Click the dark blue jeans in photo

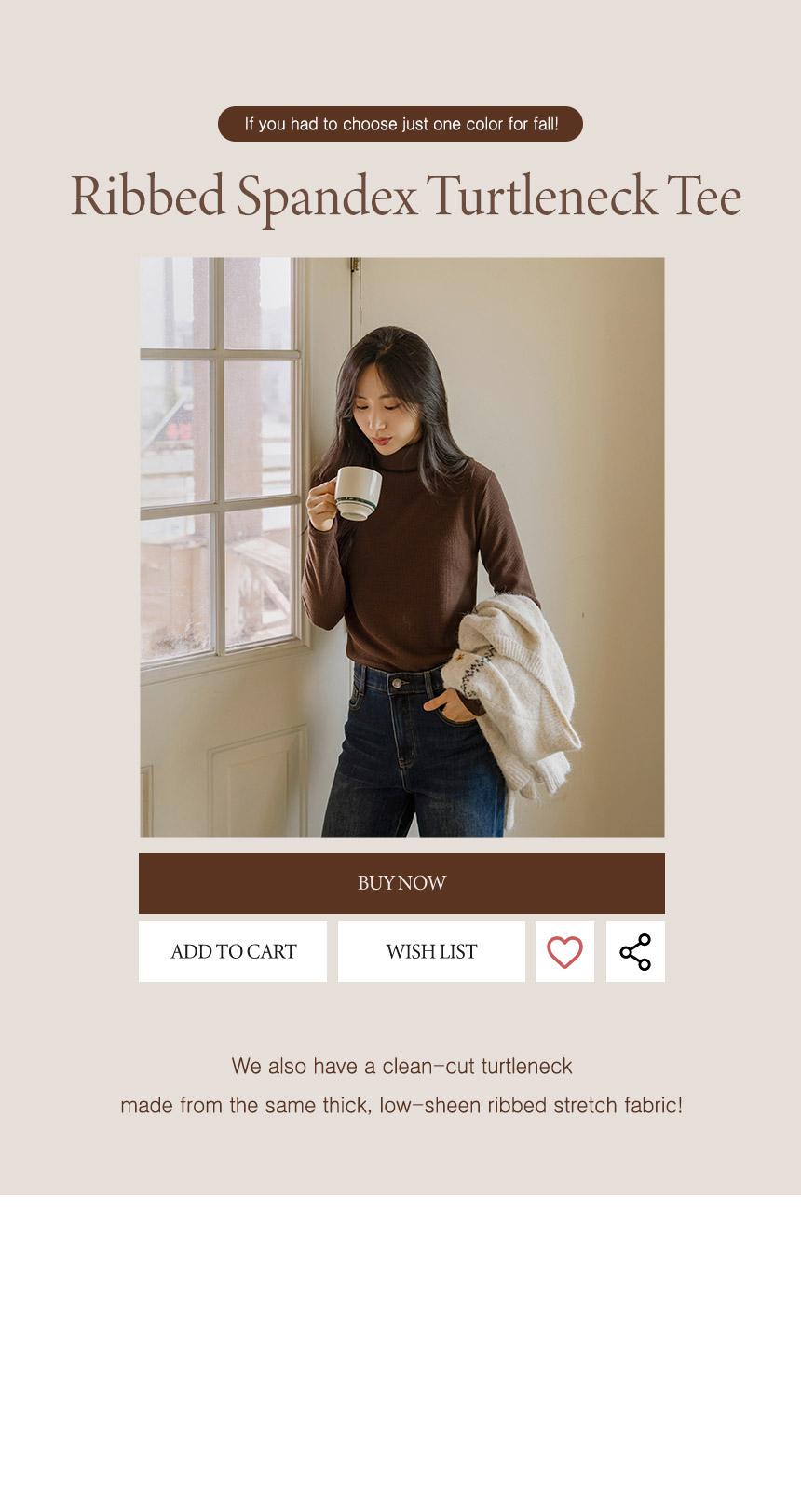point(414,753)
